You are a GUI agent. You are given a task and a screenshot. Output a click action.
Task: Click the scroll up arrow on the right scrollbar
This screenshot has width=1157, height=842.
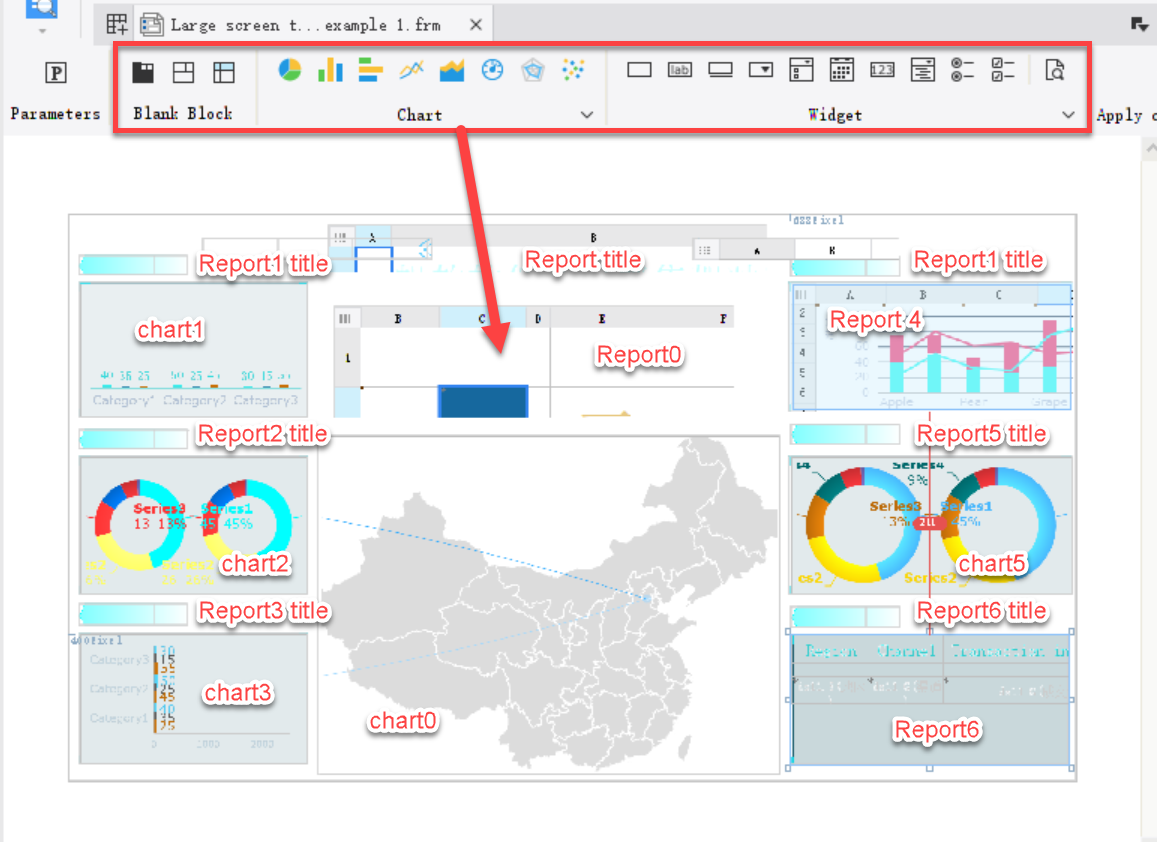click(1150, 149)
